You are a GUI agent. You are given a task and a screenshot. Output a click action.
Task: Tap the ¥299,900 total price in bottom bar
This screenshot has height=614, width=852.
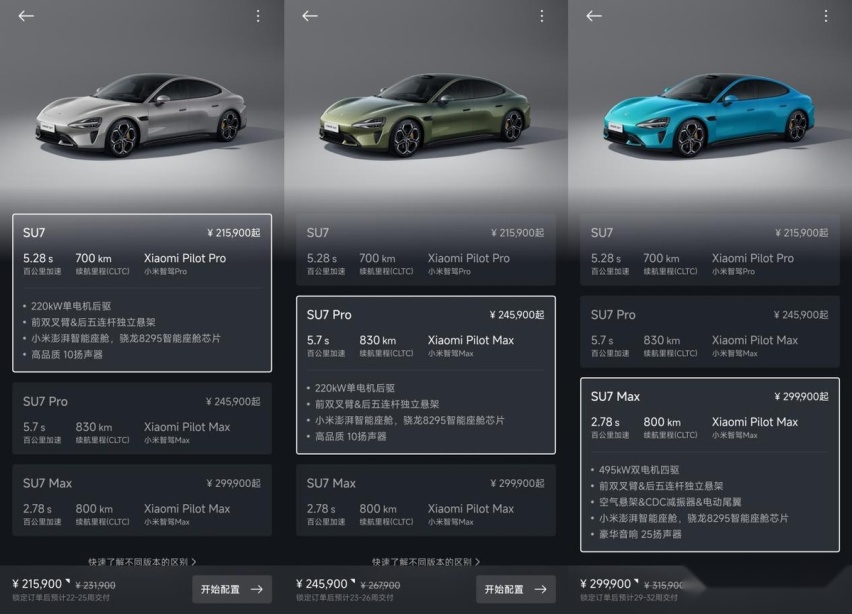click(x=605, y=584)
